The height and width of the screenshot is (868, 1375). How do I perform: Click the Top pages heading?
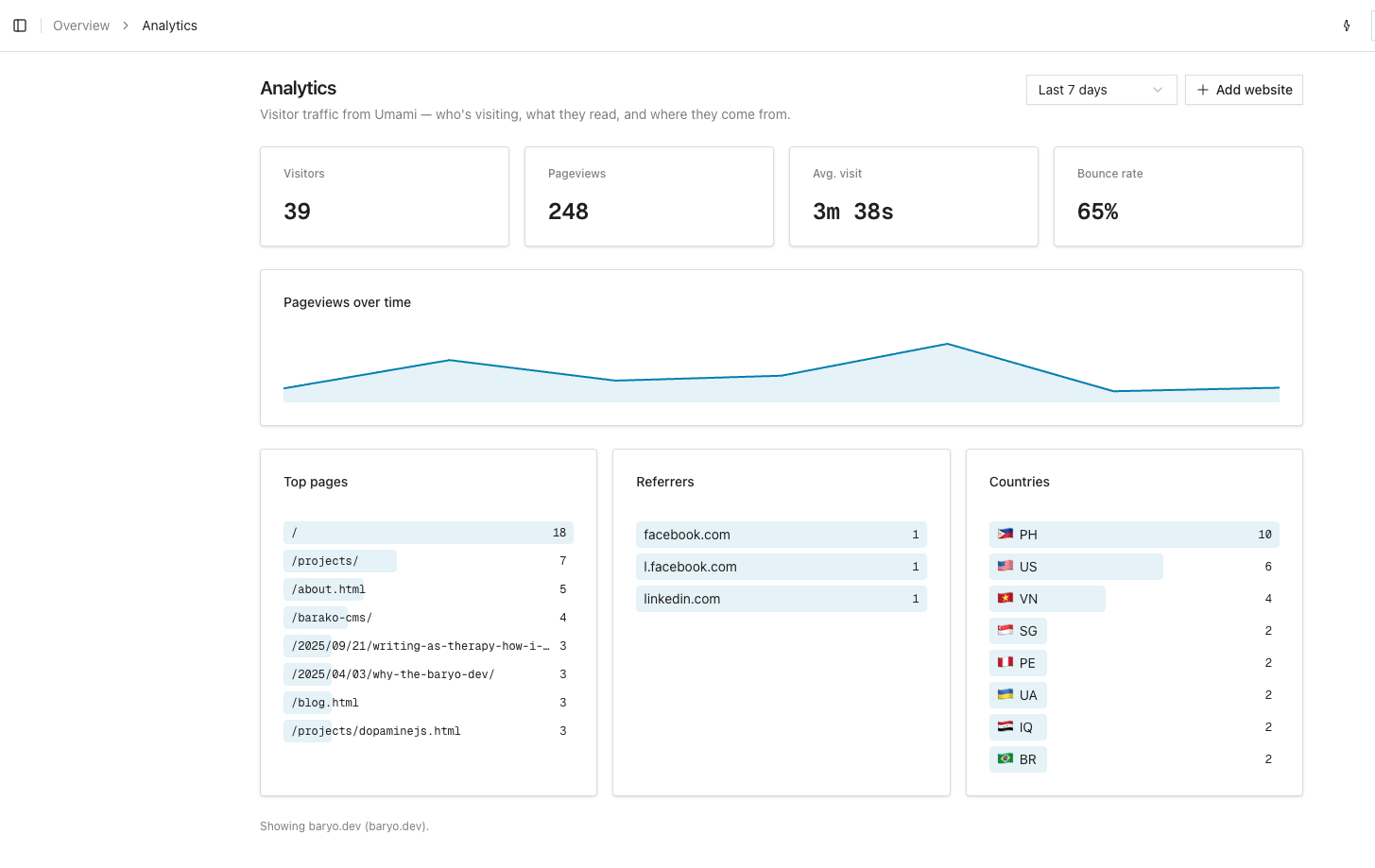pyautogui.click(x=316, y=482)
